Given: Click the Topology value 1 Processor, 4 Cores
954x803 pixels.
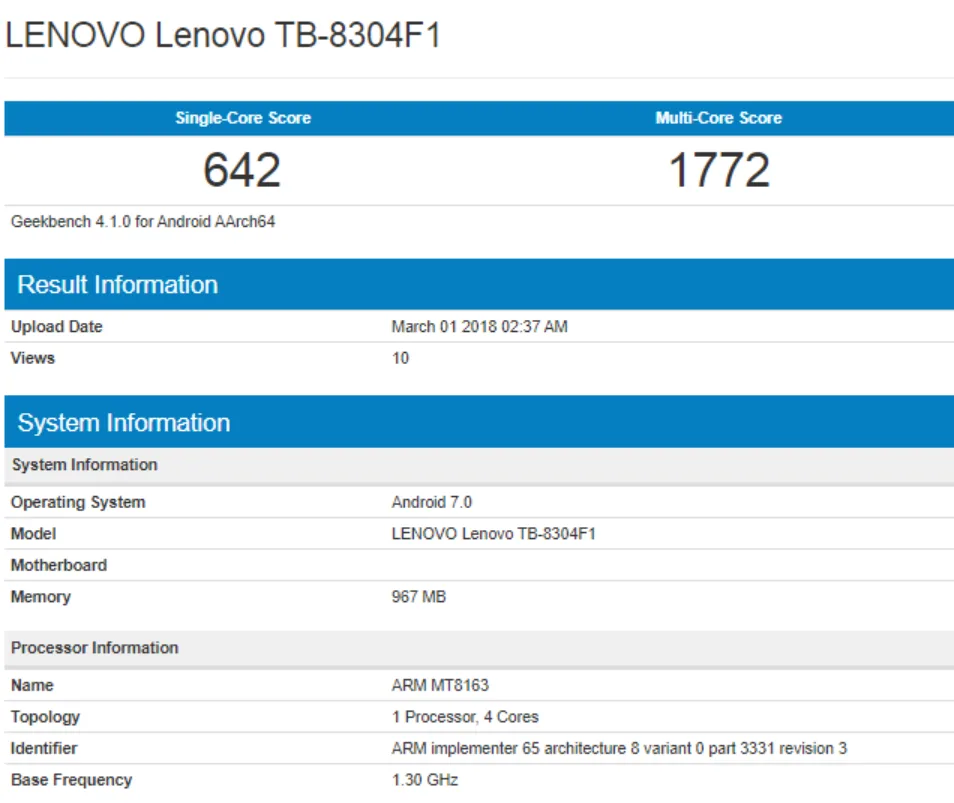Looking at the screenshot, I should (465, 717).
